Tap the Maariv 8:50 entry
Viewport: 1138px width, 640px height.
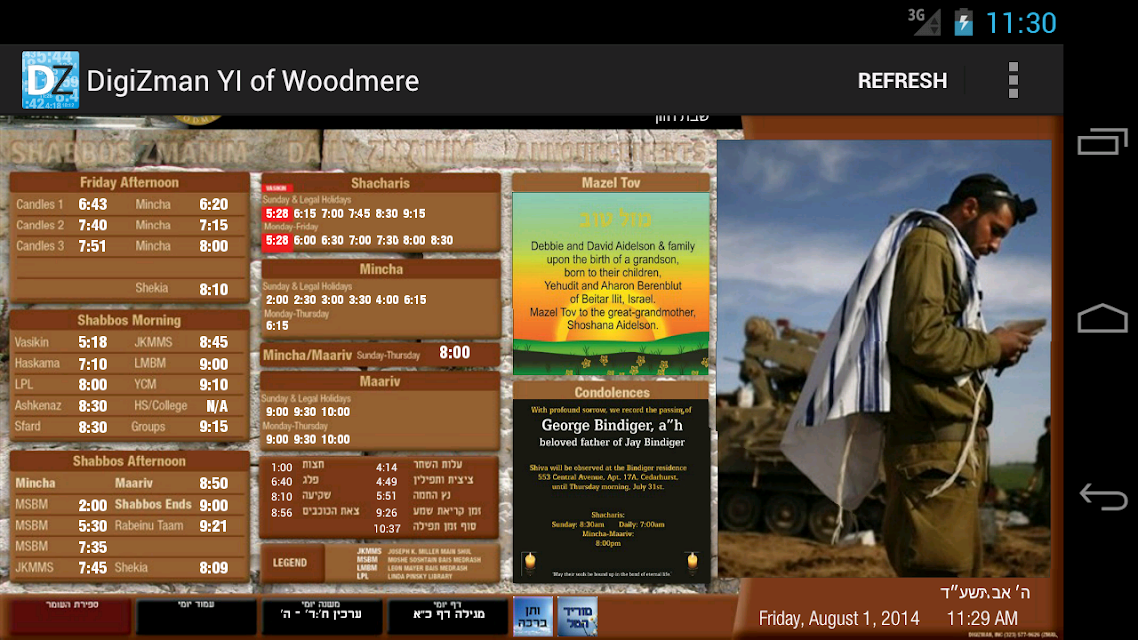[x=171, y=483]
